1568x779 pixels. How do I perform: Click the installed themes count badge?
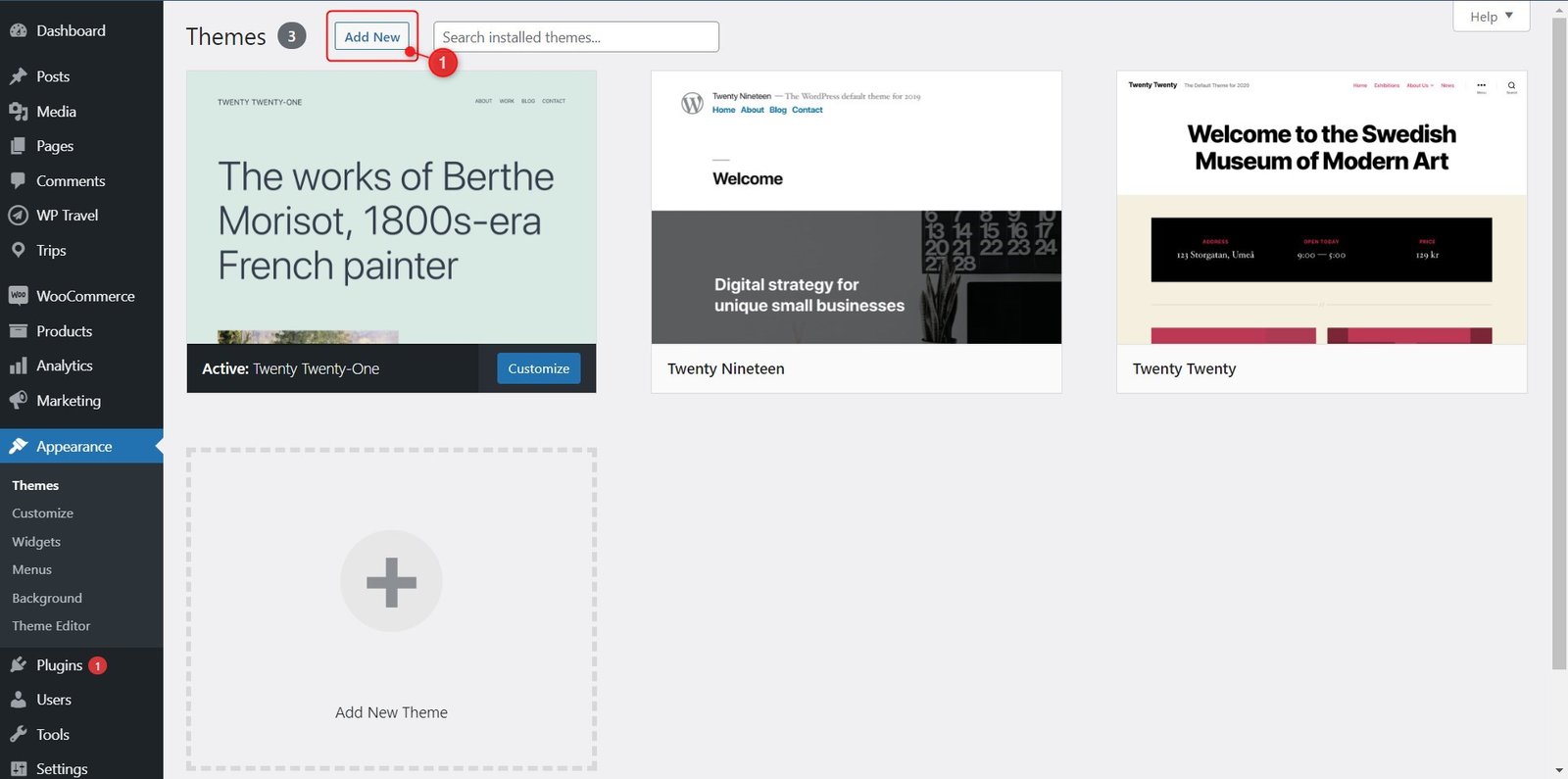pos(291,36)
